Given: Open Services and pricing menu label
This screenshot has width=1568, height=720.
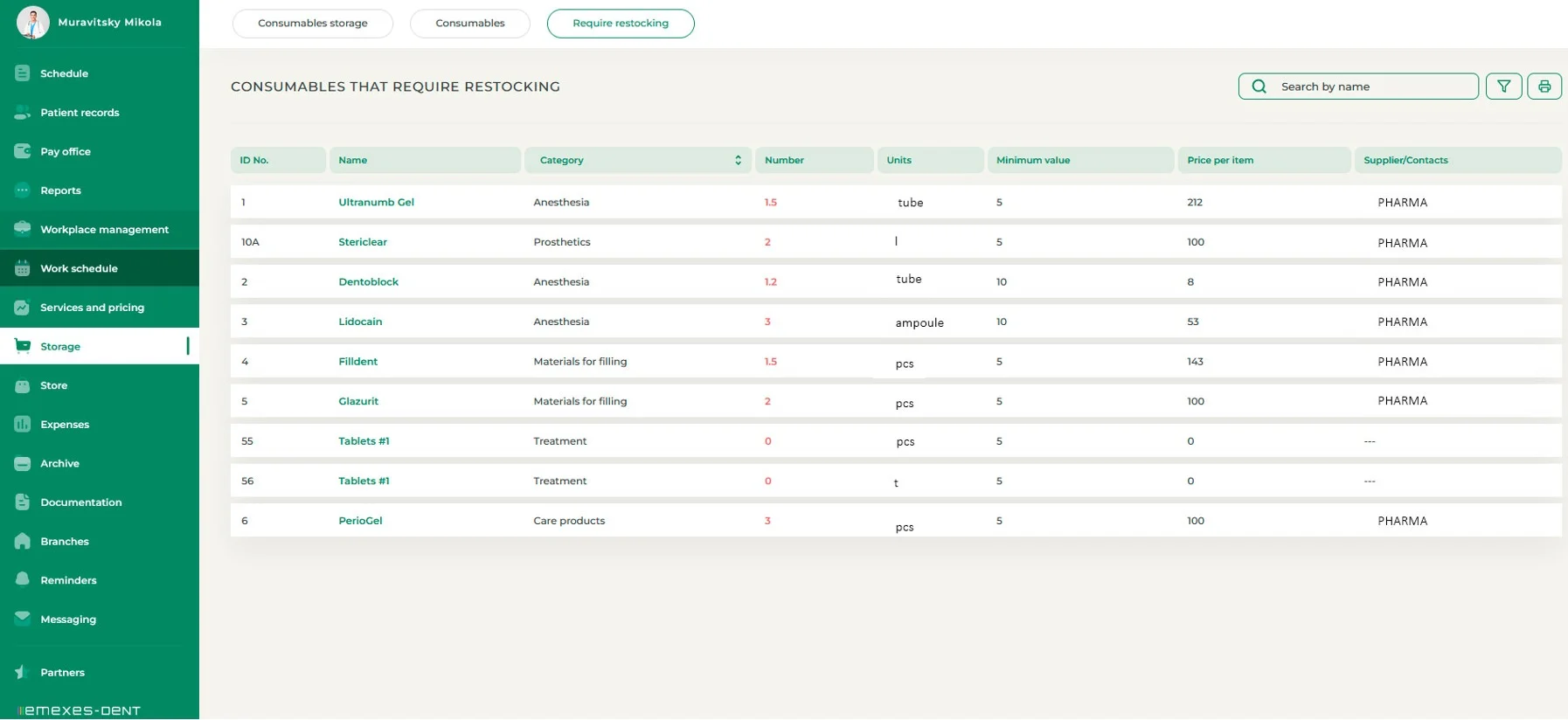Looking at the screenshot, I should coord(92,308).
